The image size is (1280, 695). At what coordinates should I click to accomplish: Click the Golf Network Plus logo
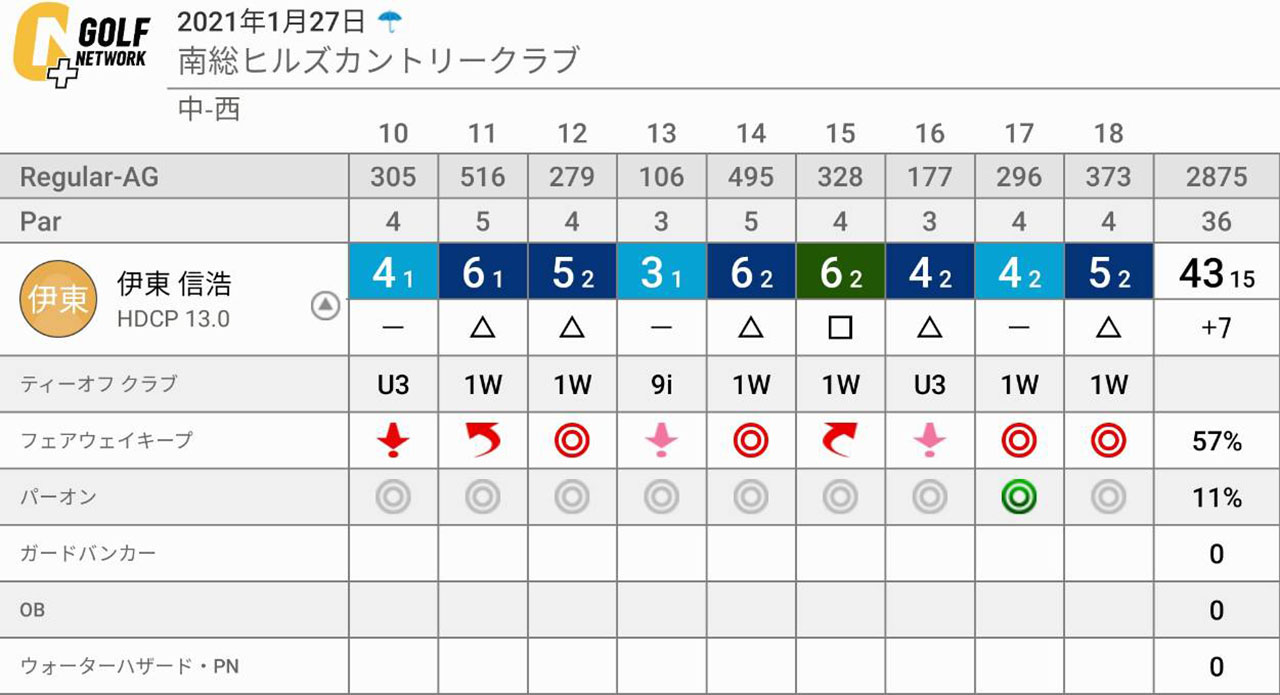pos(82,45)
